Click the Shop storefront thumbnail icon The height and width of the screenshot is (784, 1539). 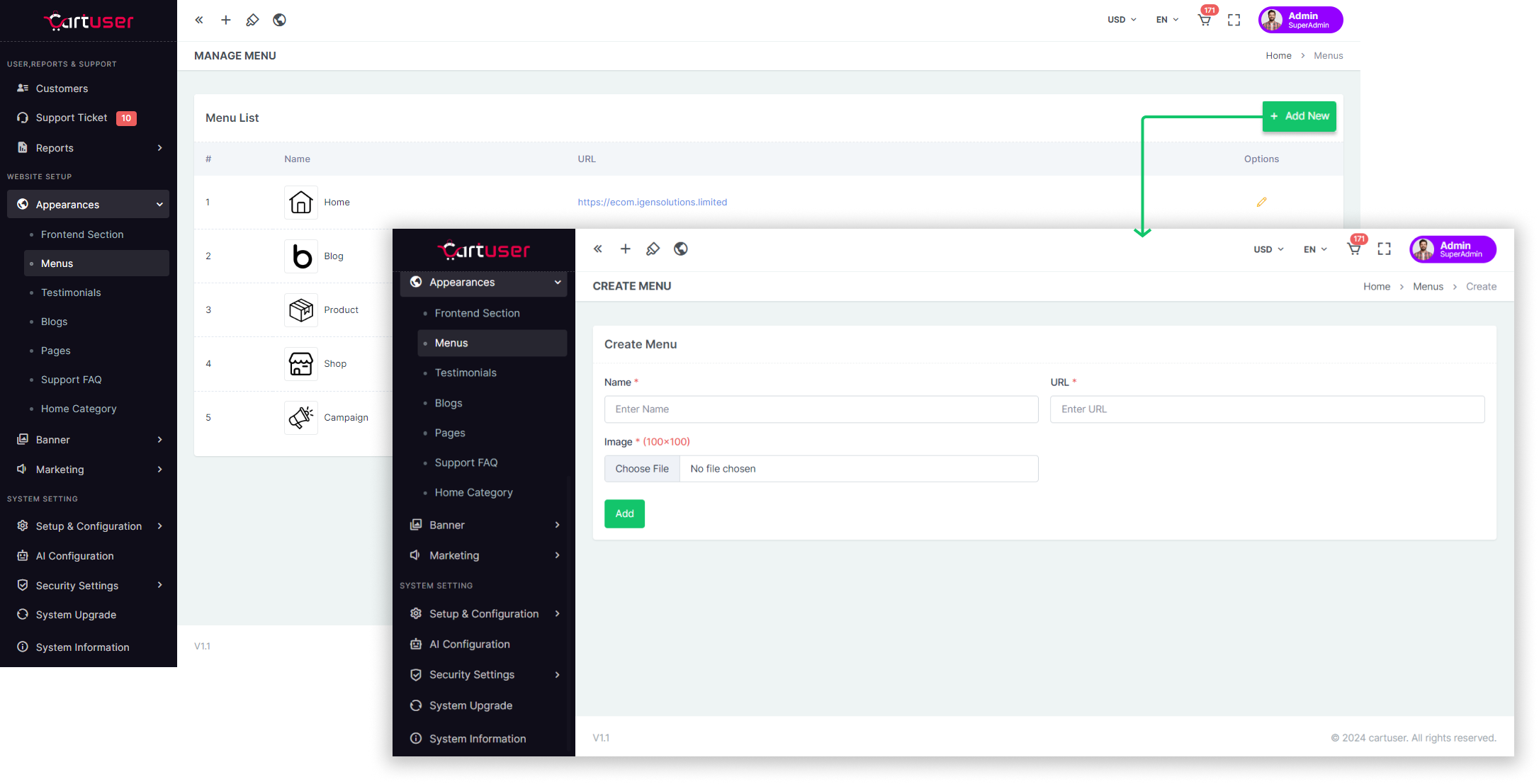click(300, 363)
